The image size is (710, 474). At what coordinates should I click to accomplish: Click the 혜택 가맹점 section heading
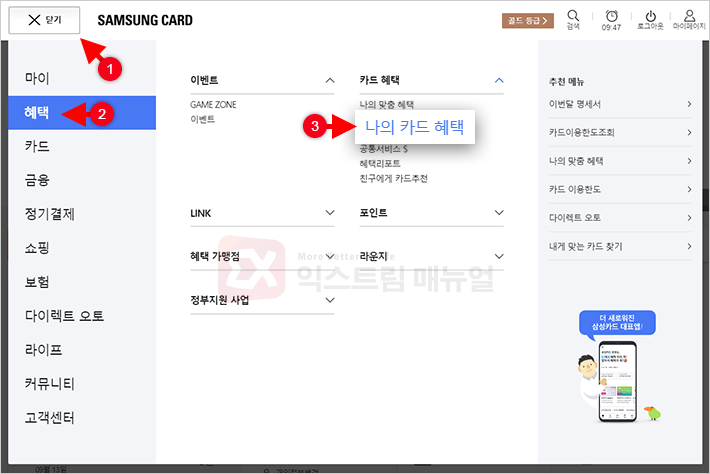click(x=215, y=256)
